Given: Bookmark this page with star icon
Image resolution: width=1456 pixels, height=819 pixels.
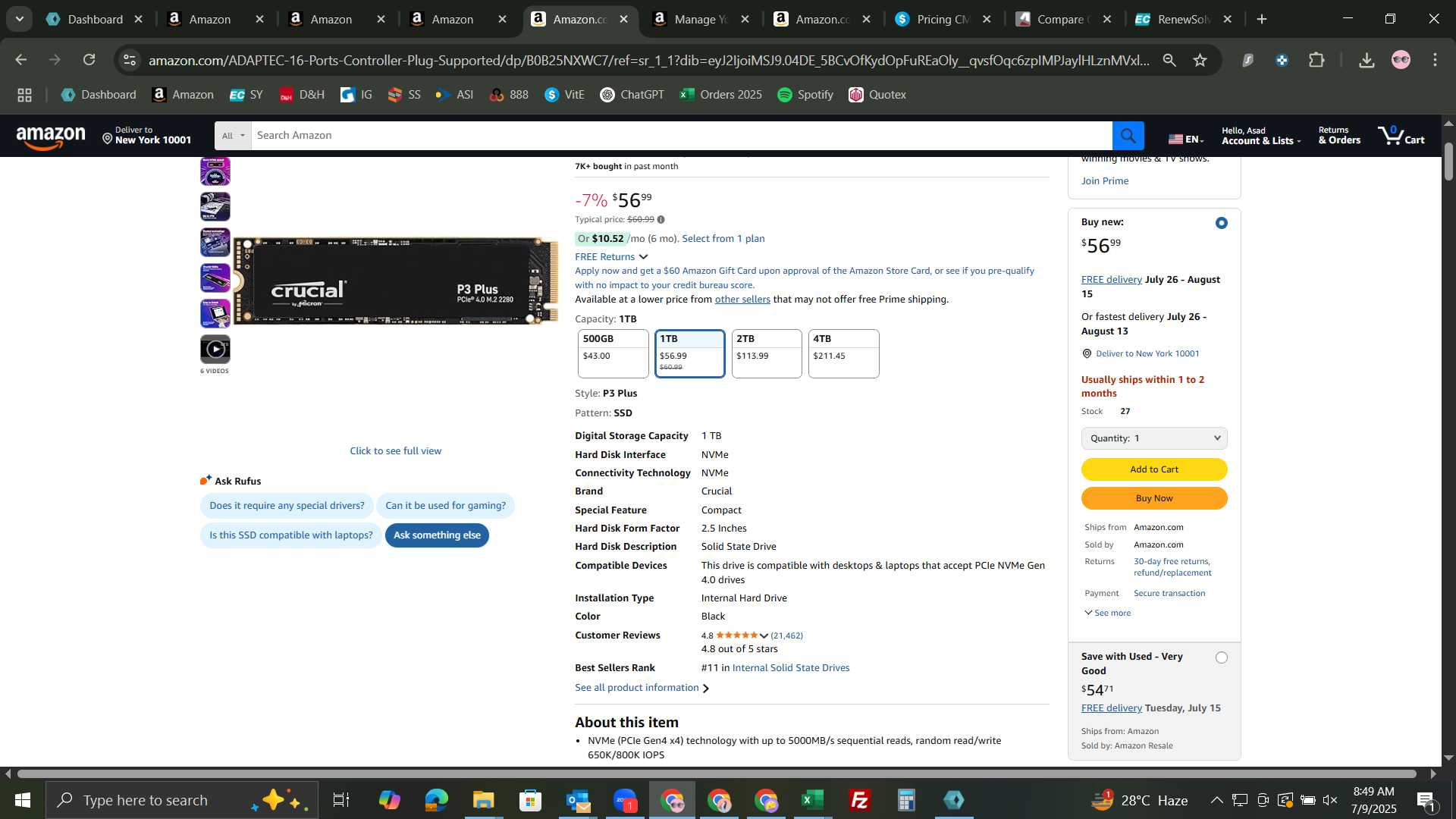Looking at the screenshot, I should tap(1200, 60).
